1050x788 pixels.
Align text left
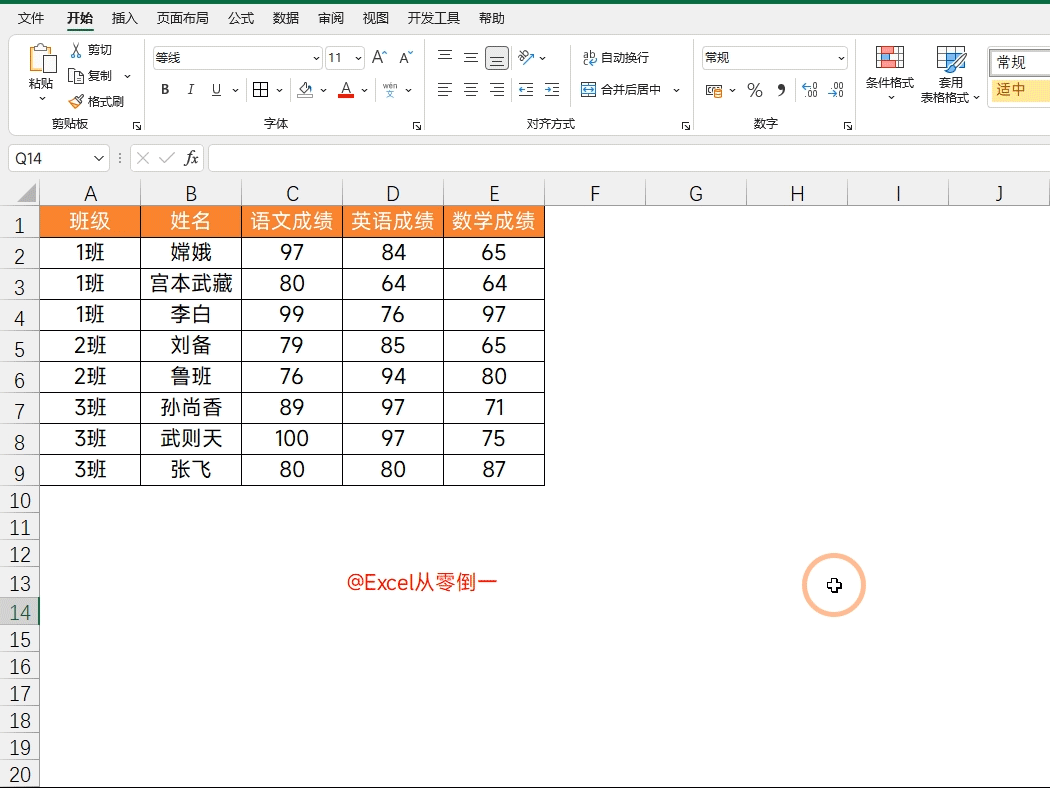click(x=445, y=90)
